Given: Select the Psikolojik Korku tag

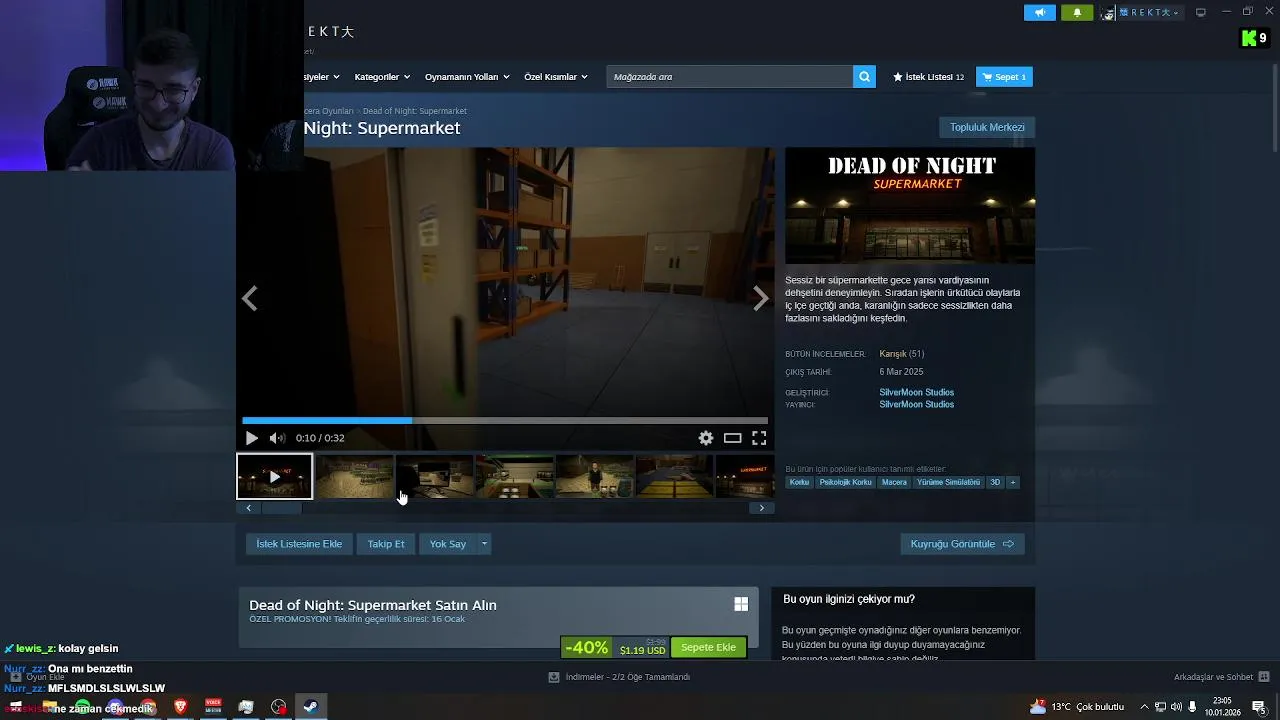Looking at the screenshot, I should coord(845,482).
